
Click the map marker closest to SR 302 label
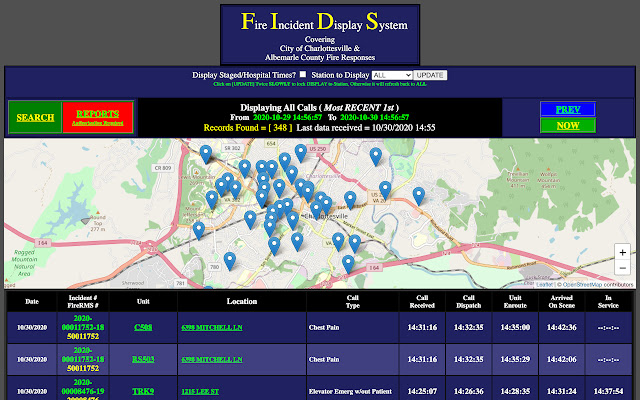206,153
